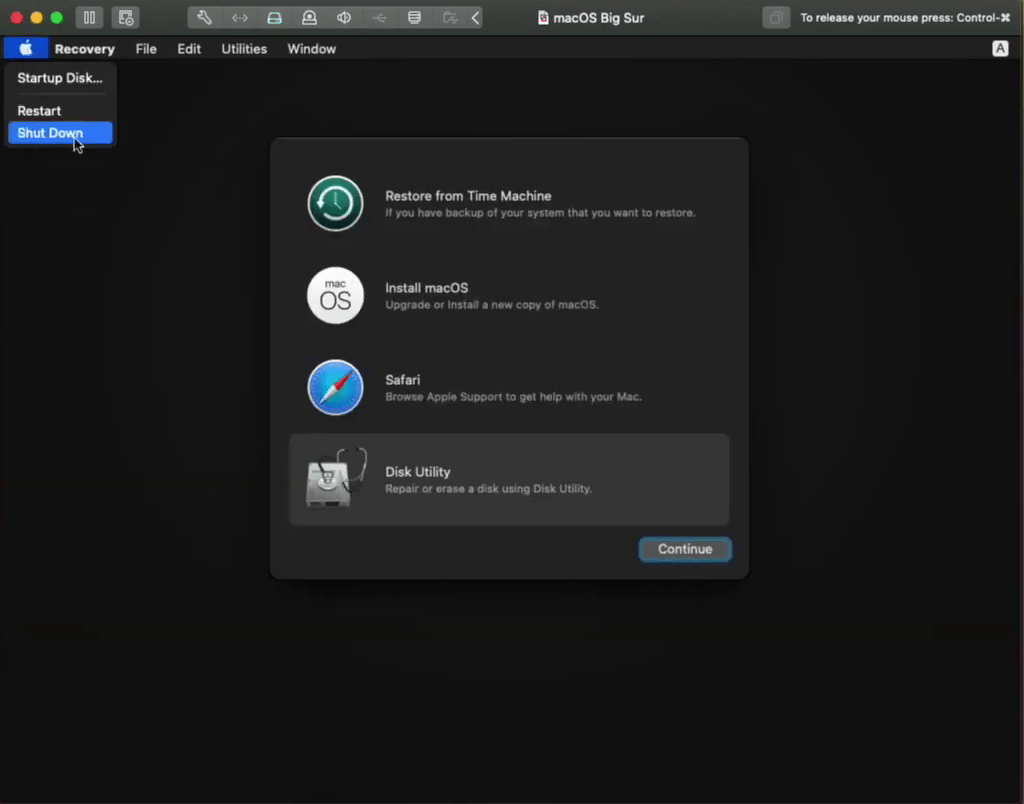Image resolution: width=1024 pixels, height=804 pixels.
Task: Select the Disk Utility row
Action: 509,479
